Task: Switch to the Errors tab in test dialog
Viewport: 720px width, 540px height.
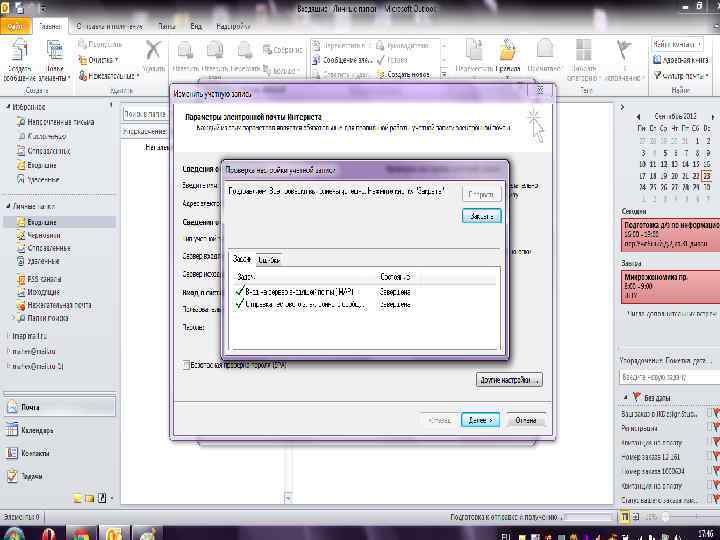Action: 269,260
